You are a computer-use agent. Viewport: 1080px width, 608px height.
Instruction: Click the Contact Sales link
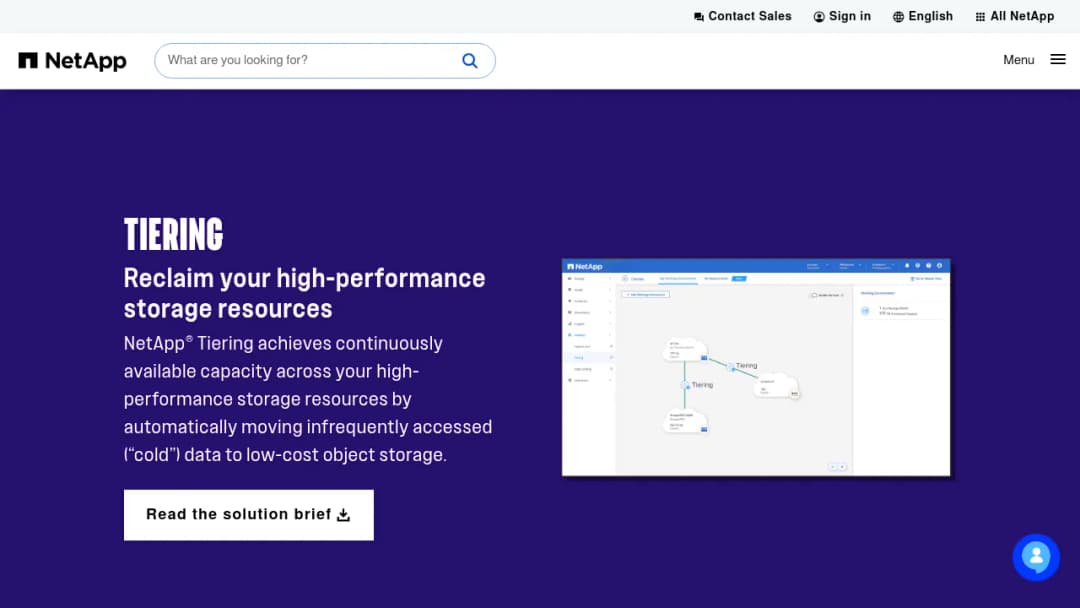point(742,17)
